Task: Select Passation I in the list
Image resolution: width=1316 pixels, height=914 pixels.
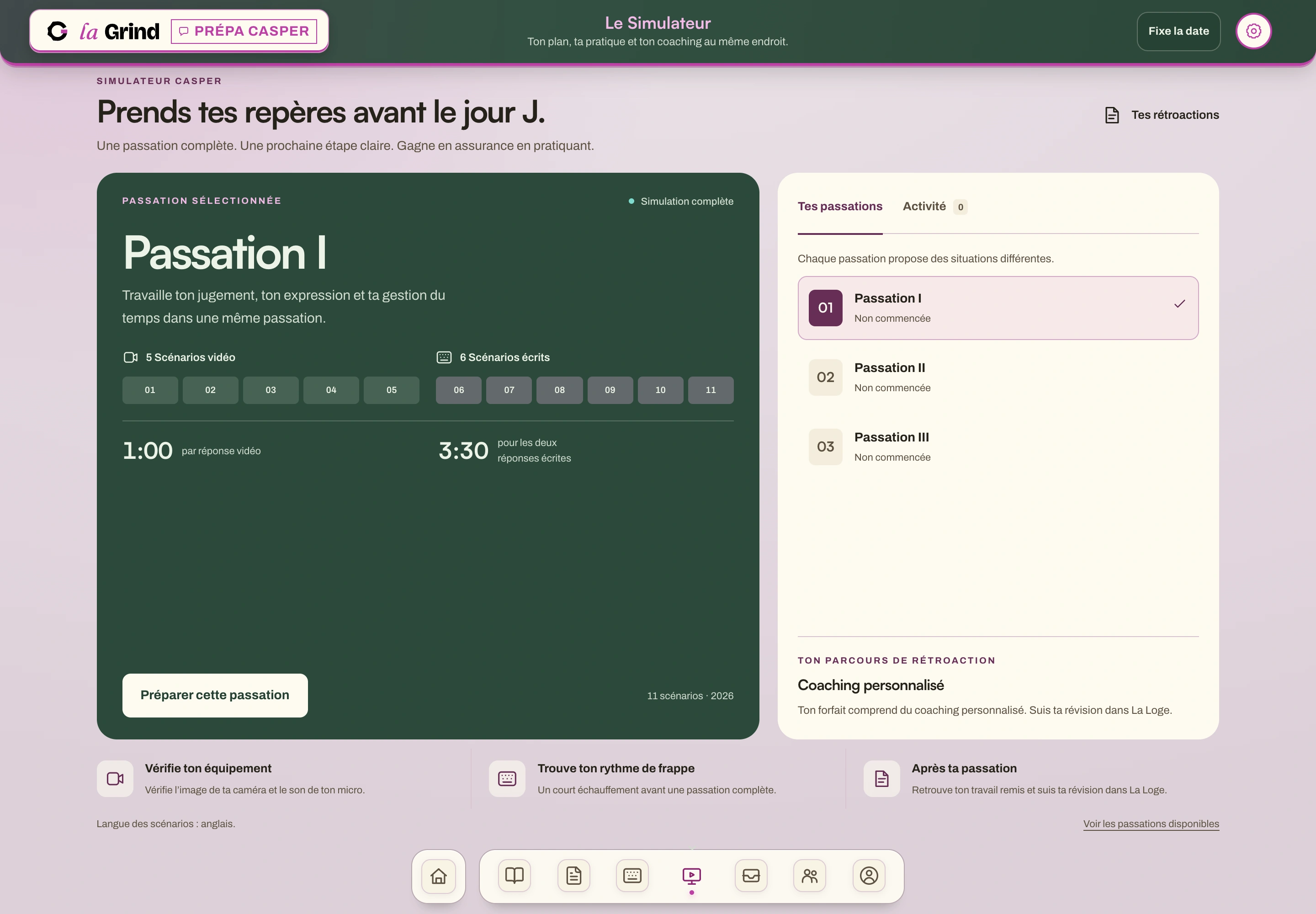Action: pyautogui.click(x=998, y=308)
